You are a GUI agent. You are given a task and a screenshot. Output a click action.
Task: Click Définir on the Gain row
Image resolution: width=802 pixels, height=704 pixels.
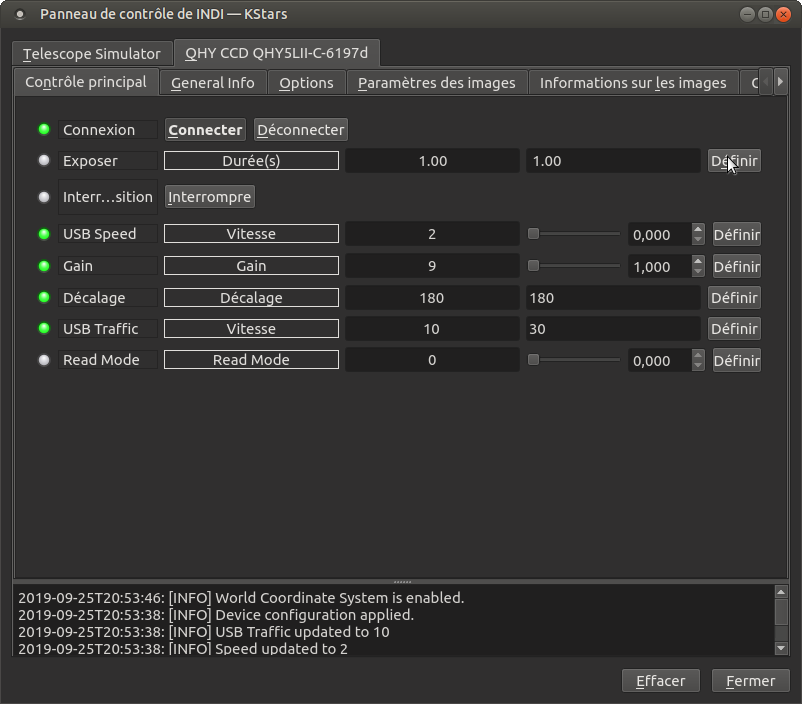click(x=737, y=267)
